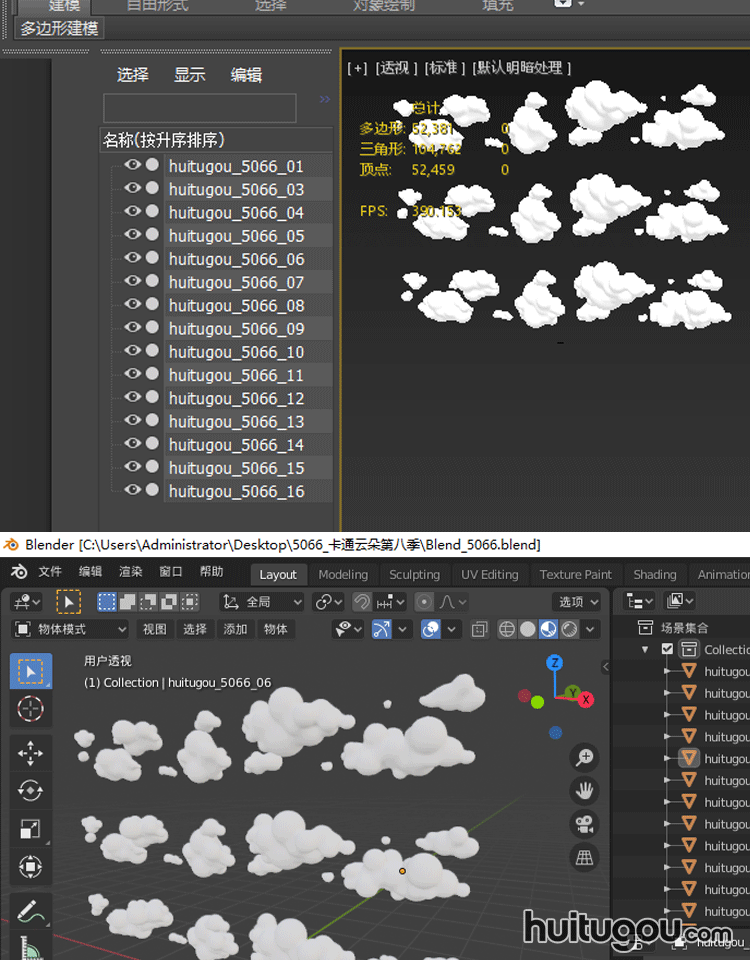Click the red X axis gizmo ball

click(x=585, y=700)
